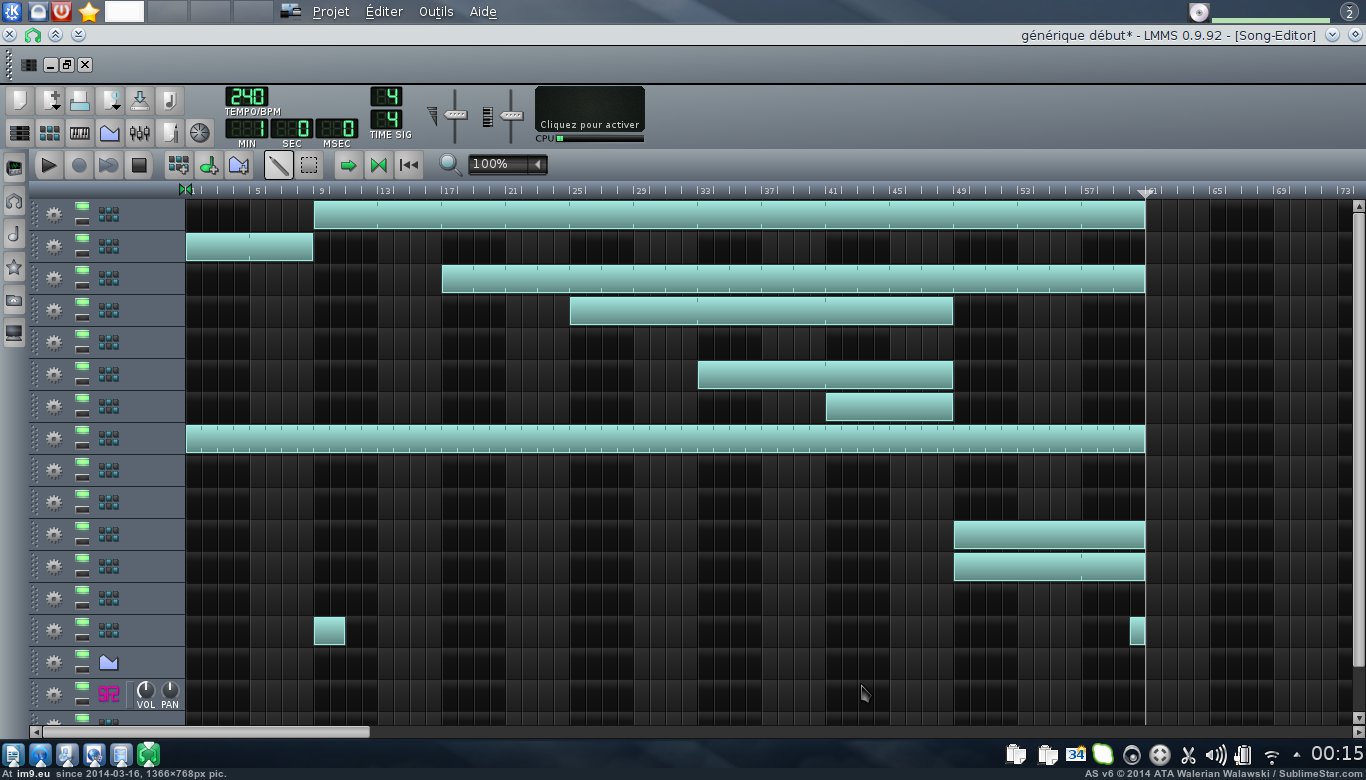
Task: Open the Outils menu
Action: (x=435, y=12)
